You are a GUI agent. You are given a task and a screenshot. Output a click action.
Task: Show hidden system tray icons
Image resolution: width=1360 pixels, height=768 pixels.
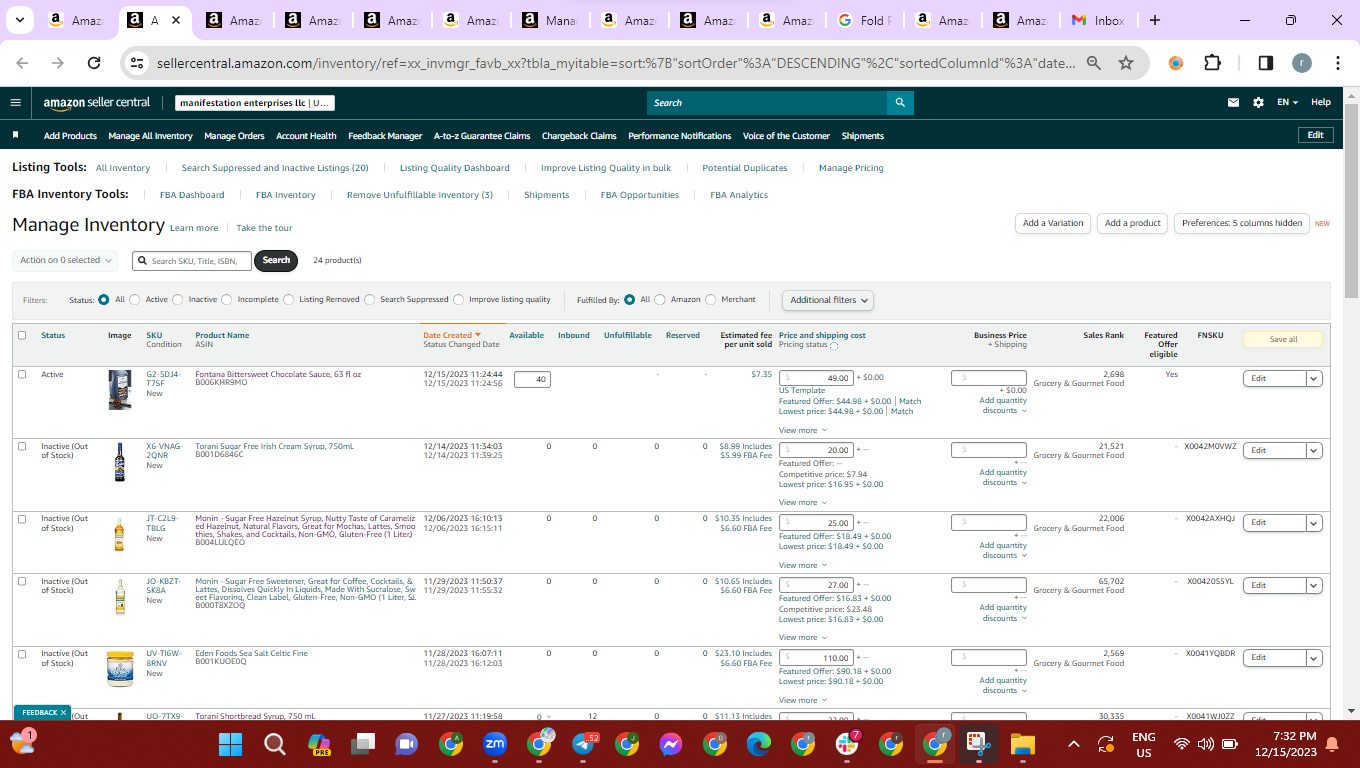click(1074, 744)
